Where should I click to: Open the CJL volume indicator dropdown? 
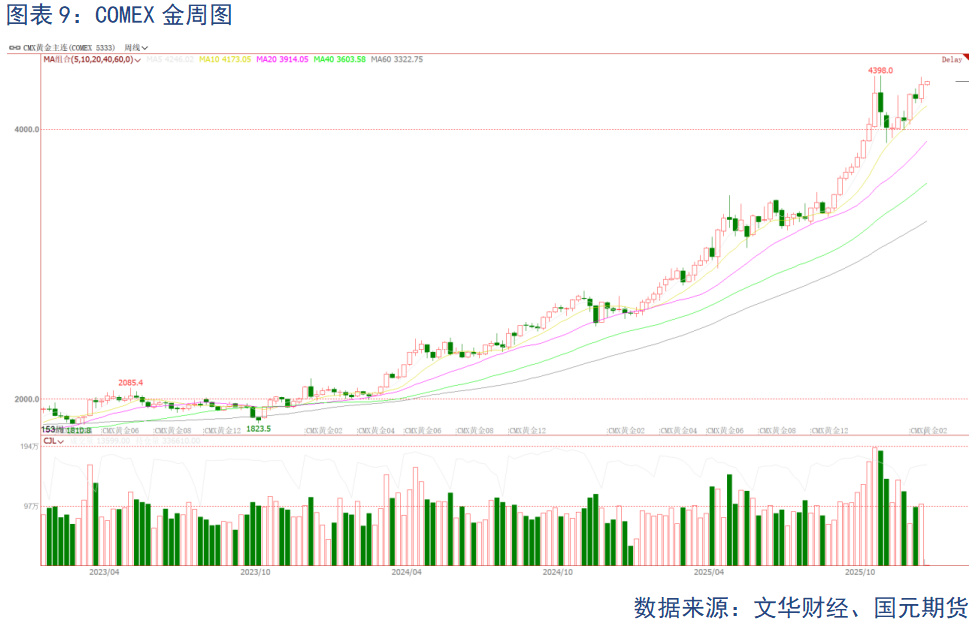(54, 441)
